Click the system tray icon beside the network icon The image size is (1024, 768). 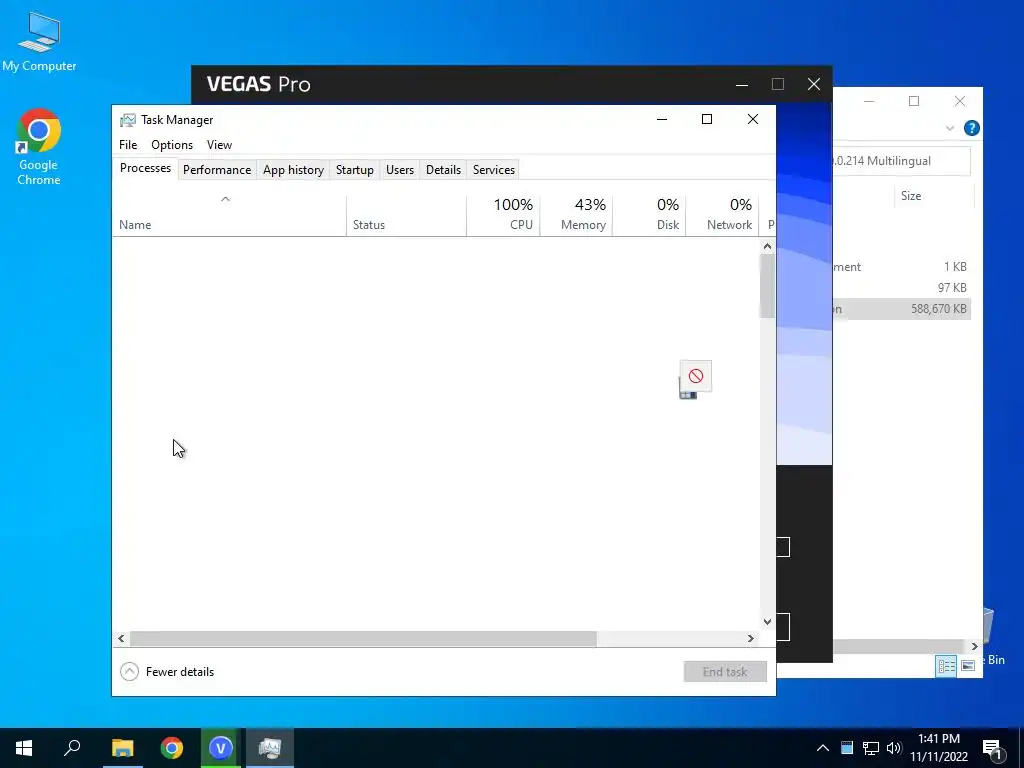(847, 748)
